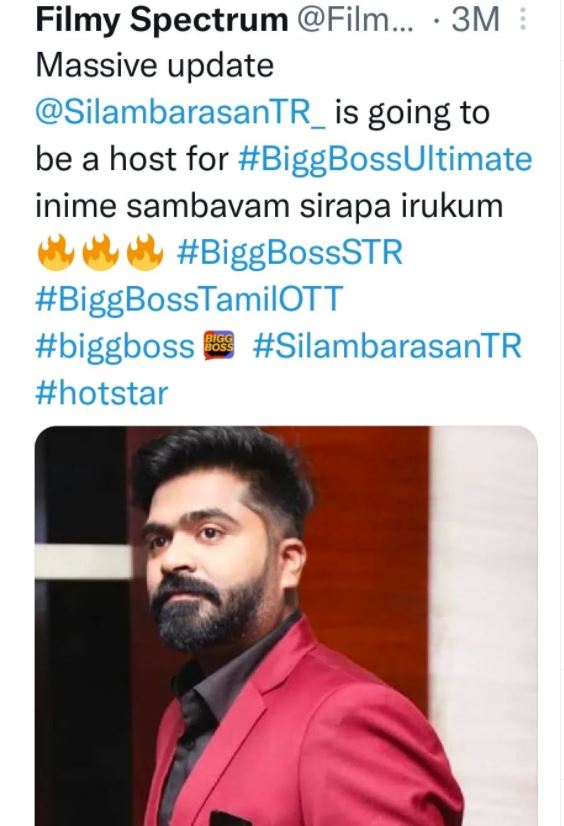Open the #biggboss hashtag
564x826 pixels.
click(115, 347)
